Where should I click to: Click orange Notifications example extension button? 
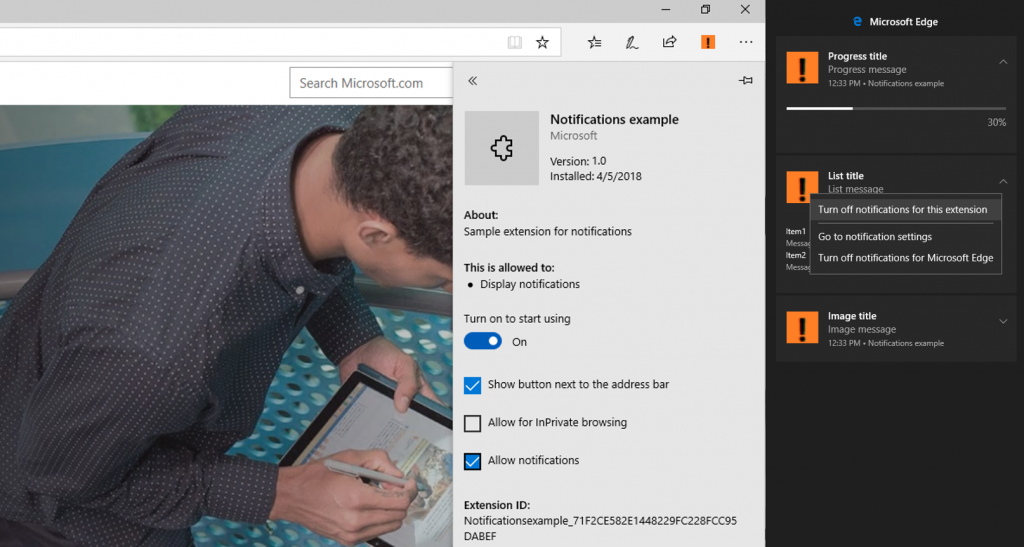pyautogui.click(x=708, y=42)
